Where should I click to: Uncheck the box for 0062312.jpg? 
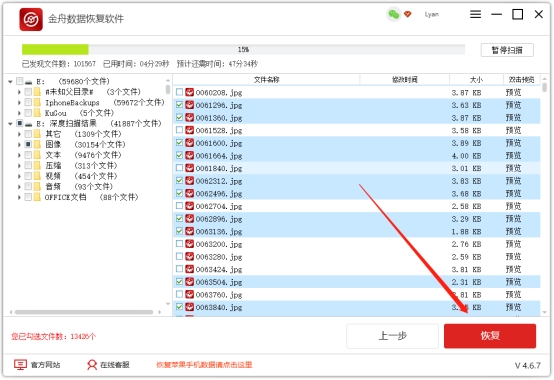[x=179, y=180]
